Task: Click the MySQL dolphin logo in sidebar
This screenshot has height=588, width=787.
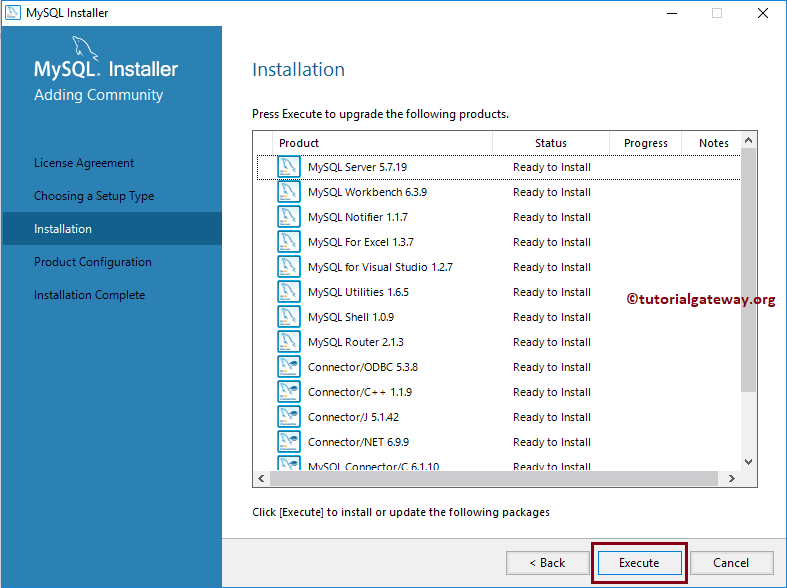Action: 85,49
